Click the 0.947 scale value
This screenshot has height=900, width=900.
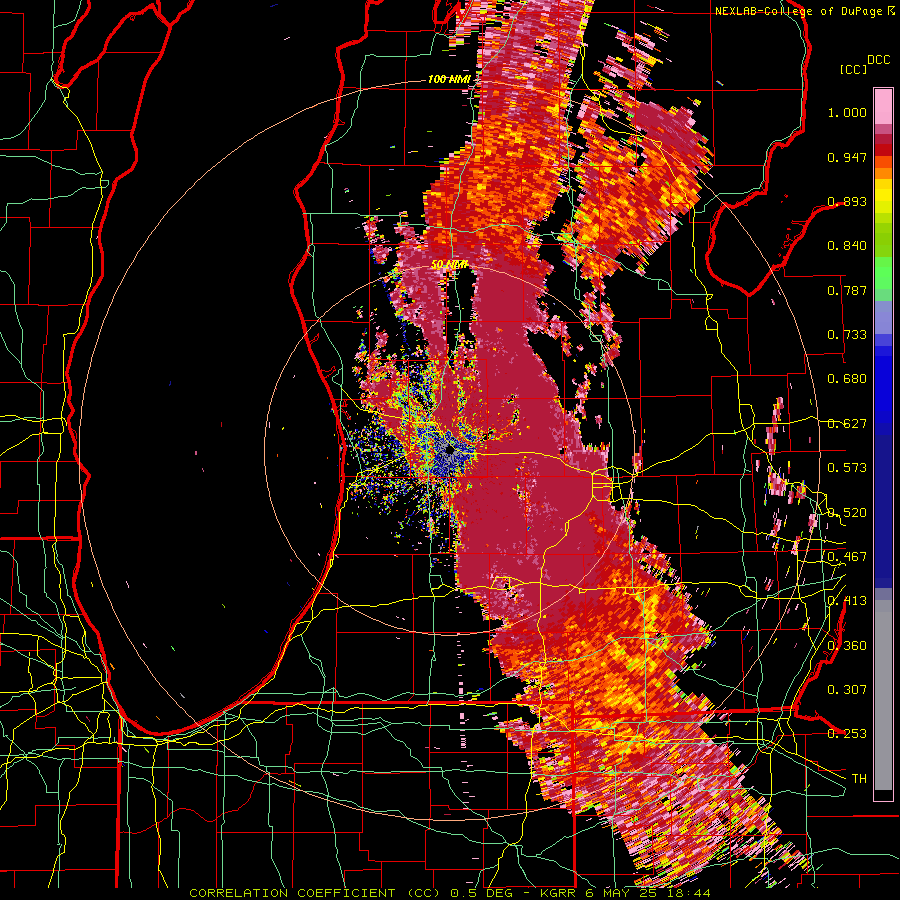[847, 157]
